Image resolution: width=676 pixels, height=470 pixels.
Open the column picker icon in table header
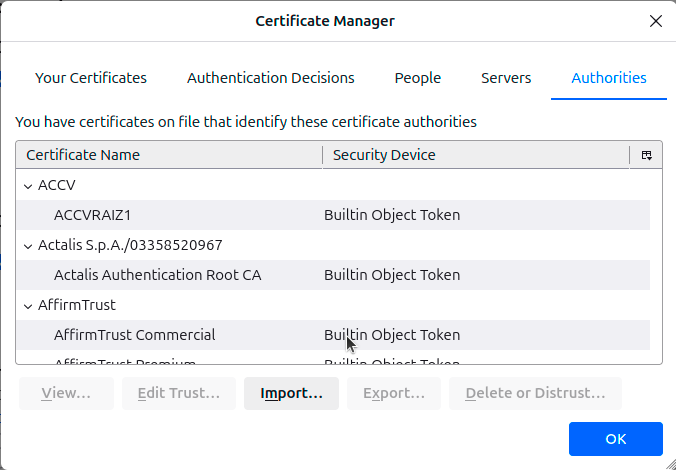pos(646,155)
